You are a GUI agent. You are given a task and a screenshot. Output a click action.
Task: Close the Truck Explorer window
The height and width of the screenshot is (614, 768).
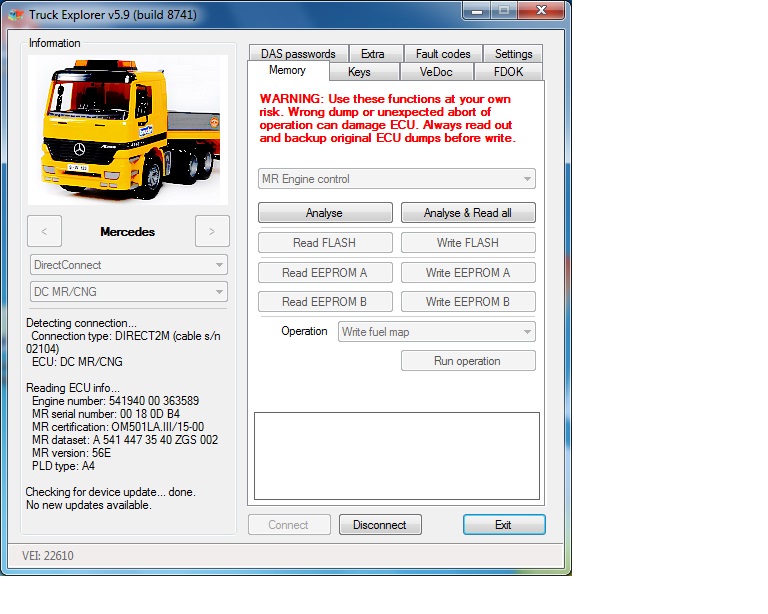pos(541,11)
